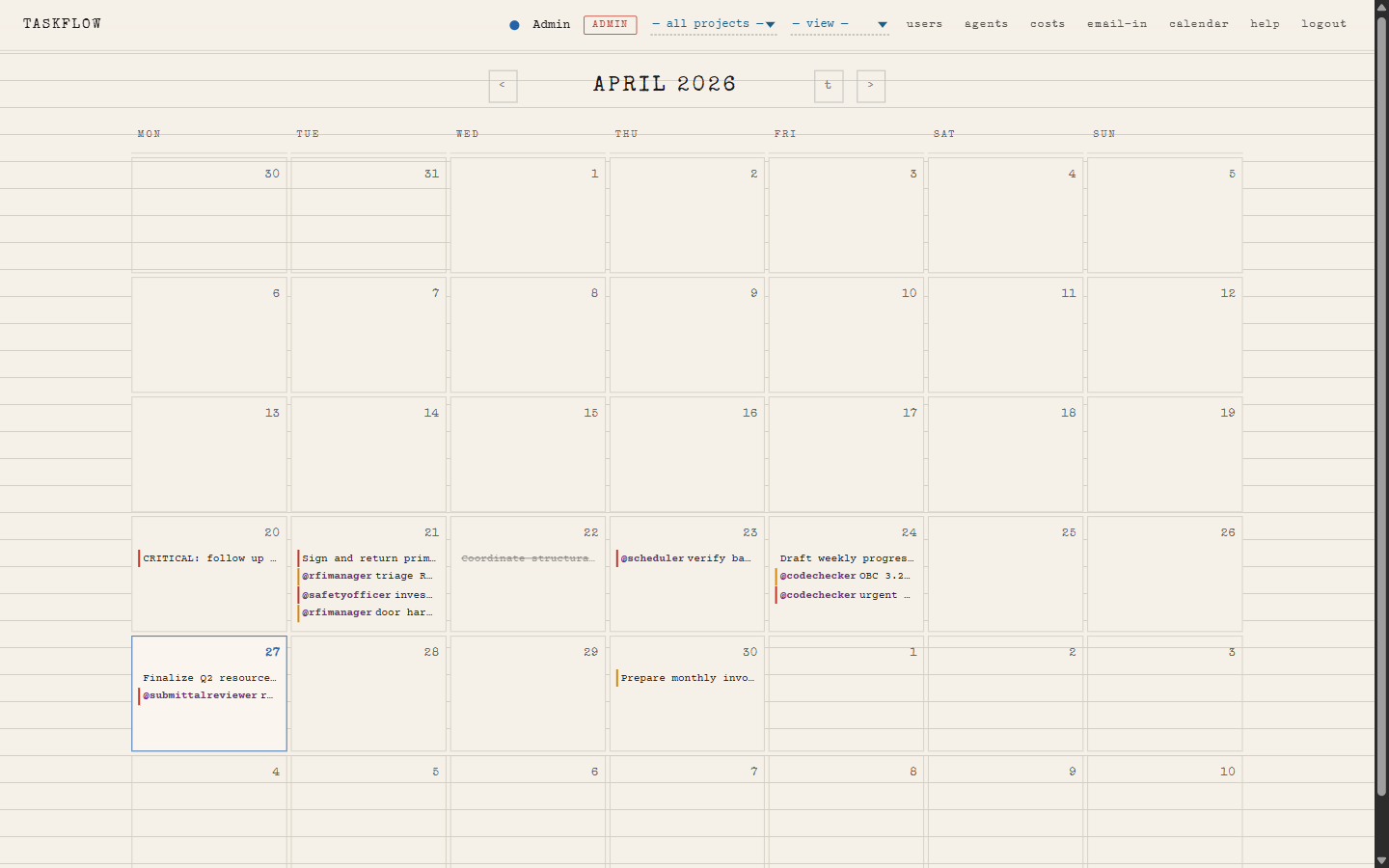This screenshot has height=868, width=1389.
Task: Open the @scheduler verify task on April 23
Action: (686, 558)
